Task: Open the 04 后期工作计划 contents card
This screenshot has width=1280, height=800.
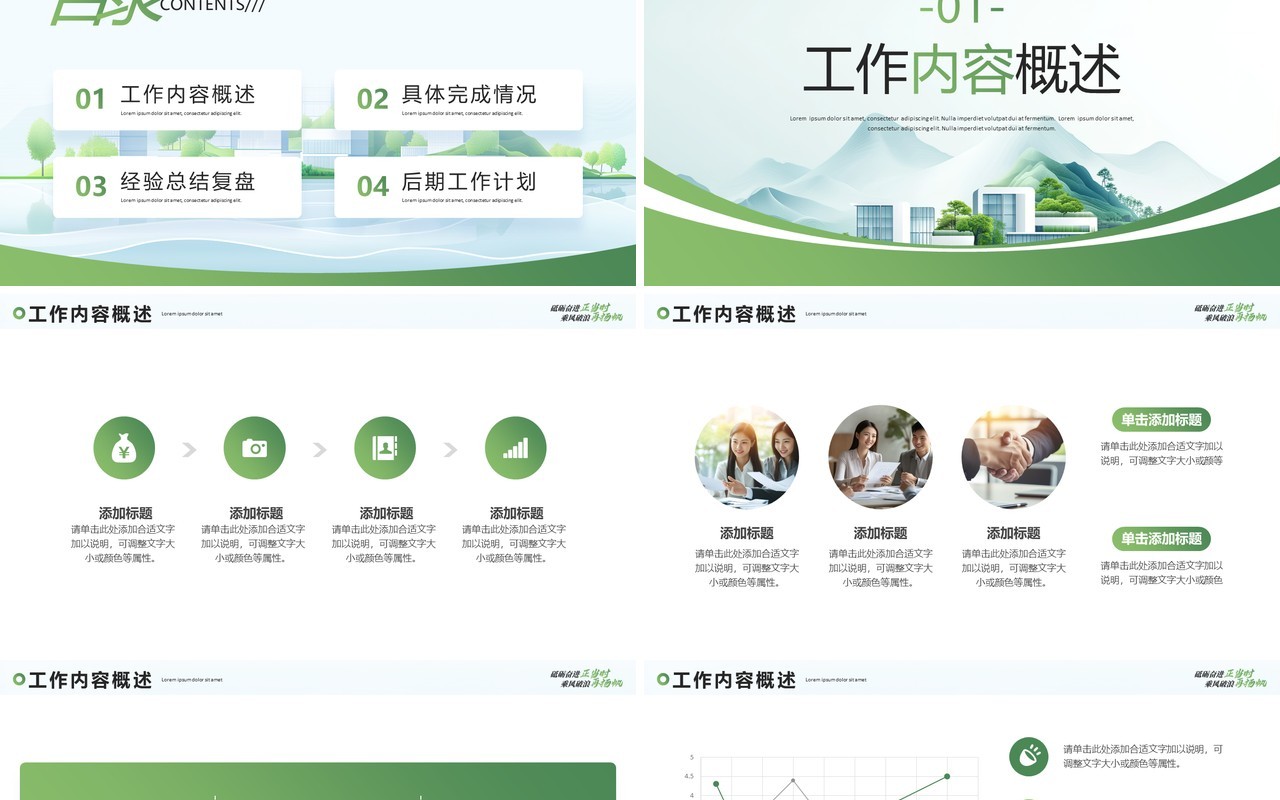Action: [x=458, y=187]
